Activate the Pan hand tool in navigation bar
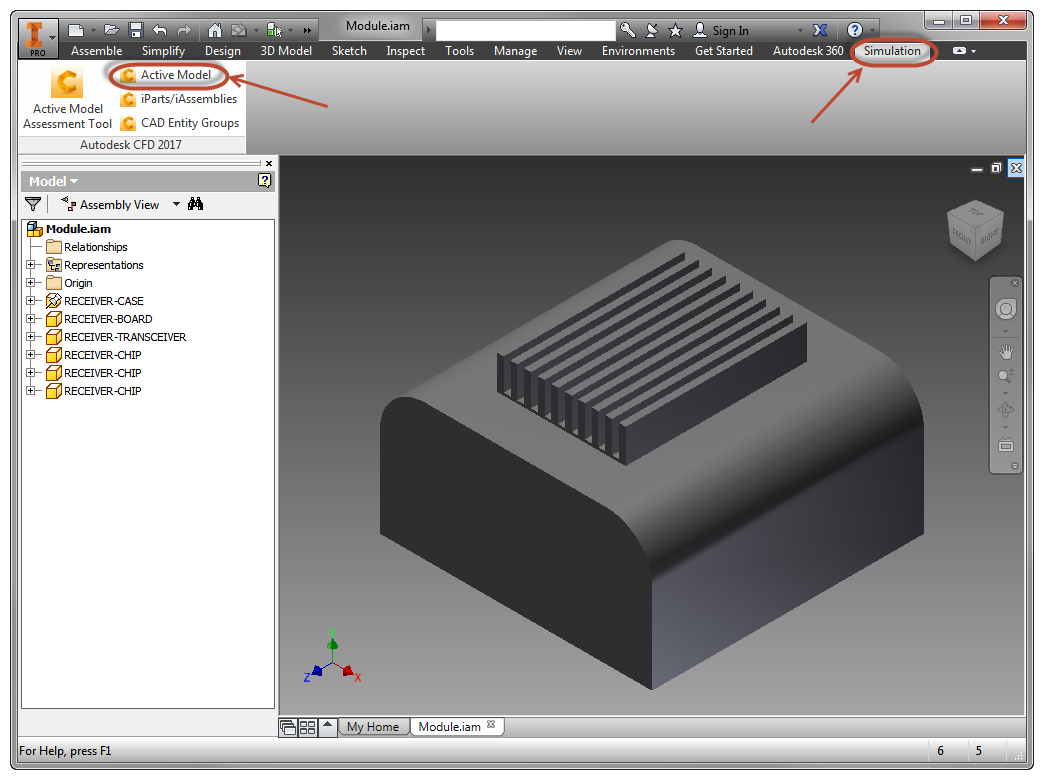The height and width of the screenshot is (780, 1044). coord(1005,352)
